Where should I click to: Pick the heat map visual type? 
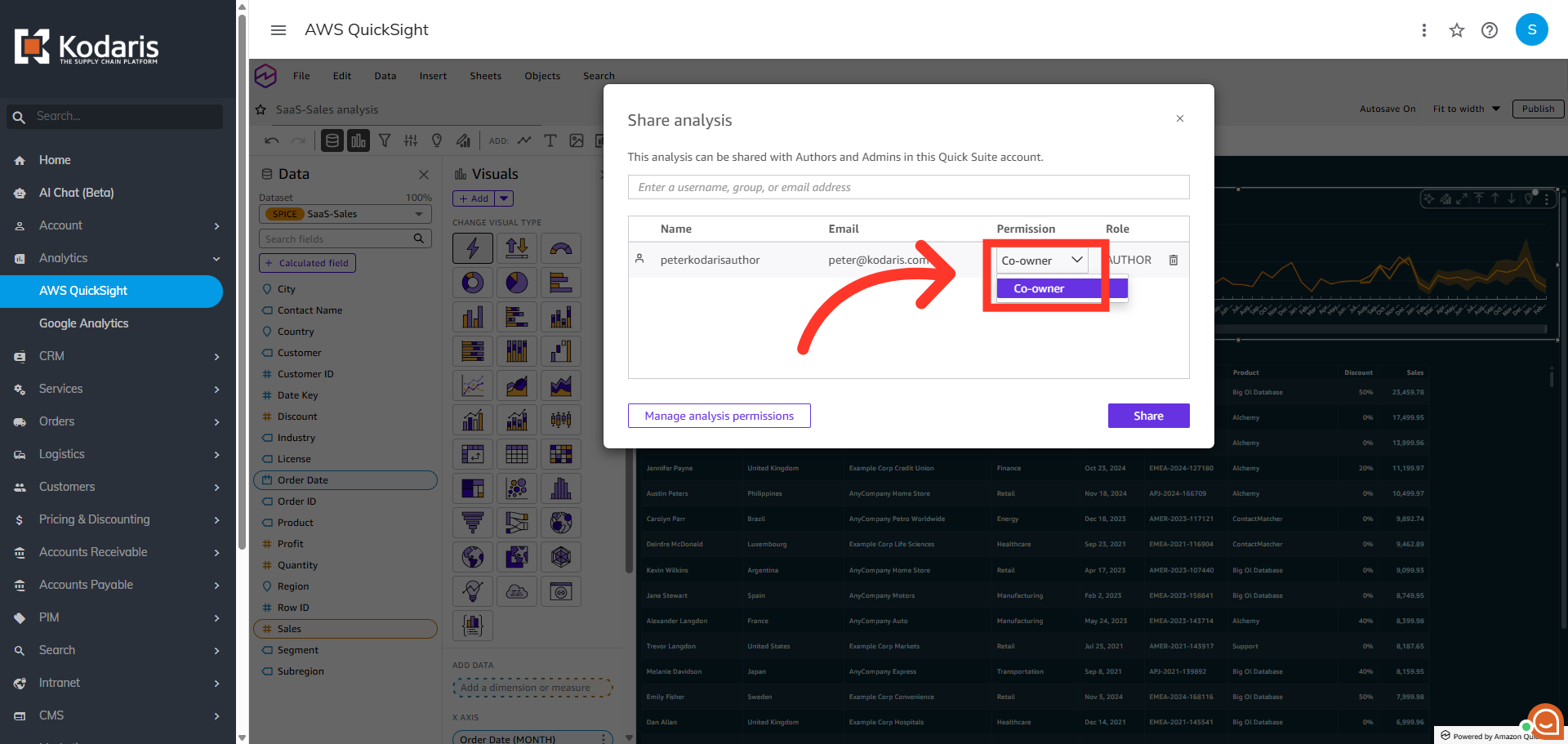click(x=561, y=454)
